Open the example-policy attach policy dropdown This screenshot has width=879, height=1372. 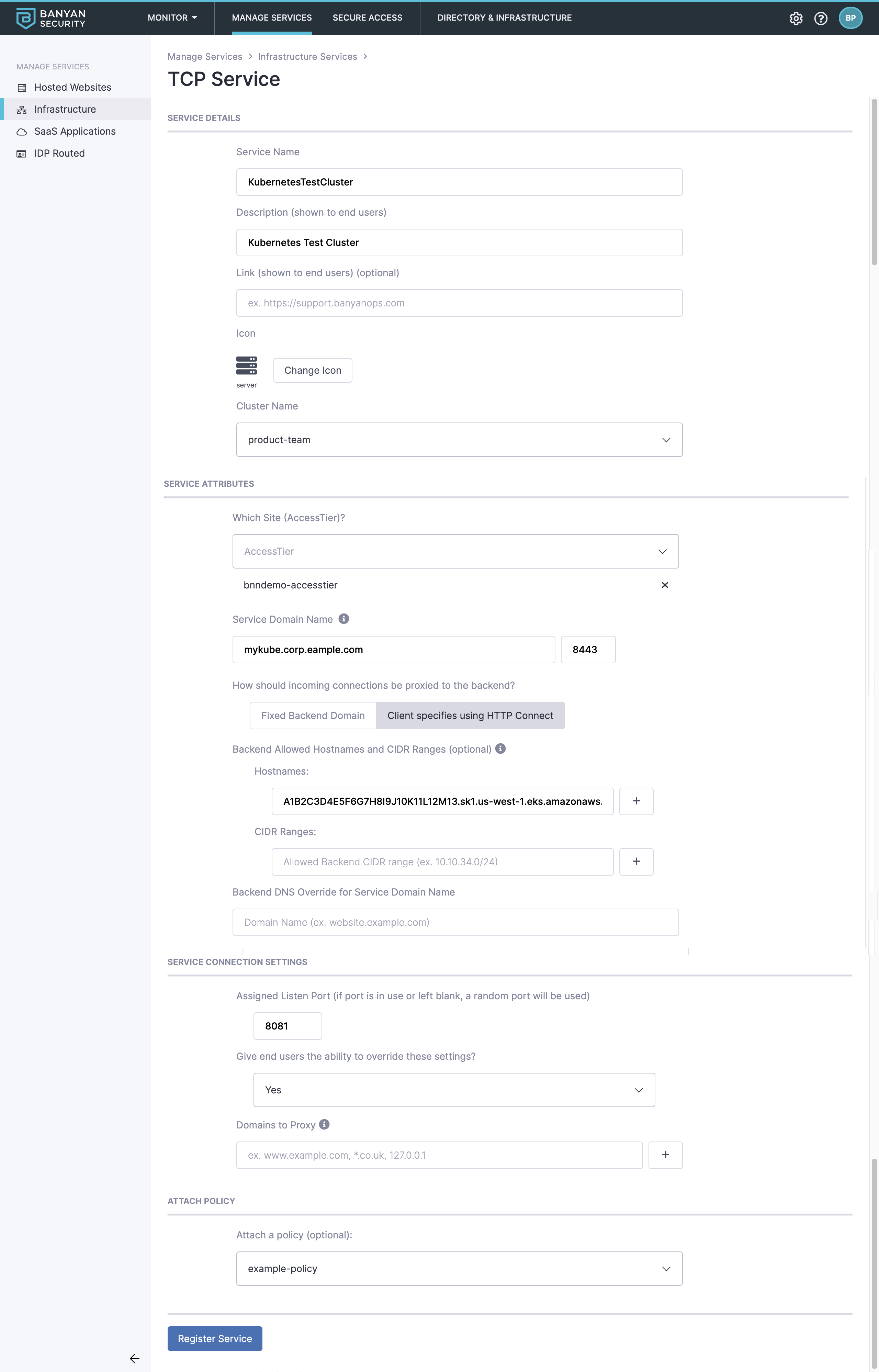pos(460,1268)
